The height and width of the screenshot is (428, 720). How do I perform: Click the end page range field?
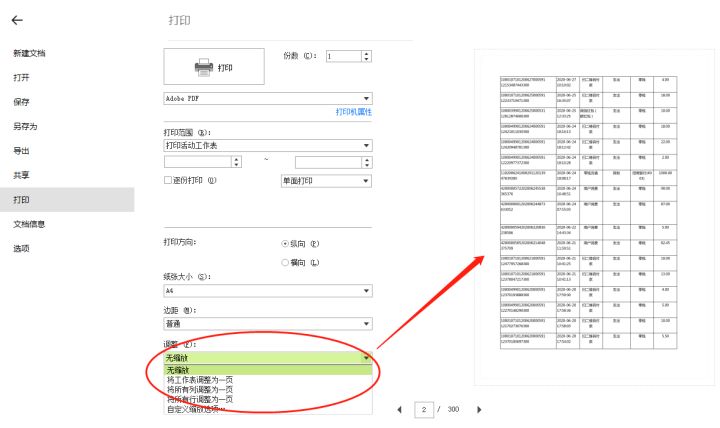pyautogui.click(x=328, y=162)
